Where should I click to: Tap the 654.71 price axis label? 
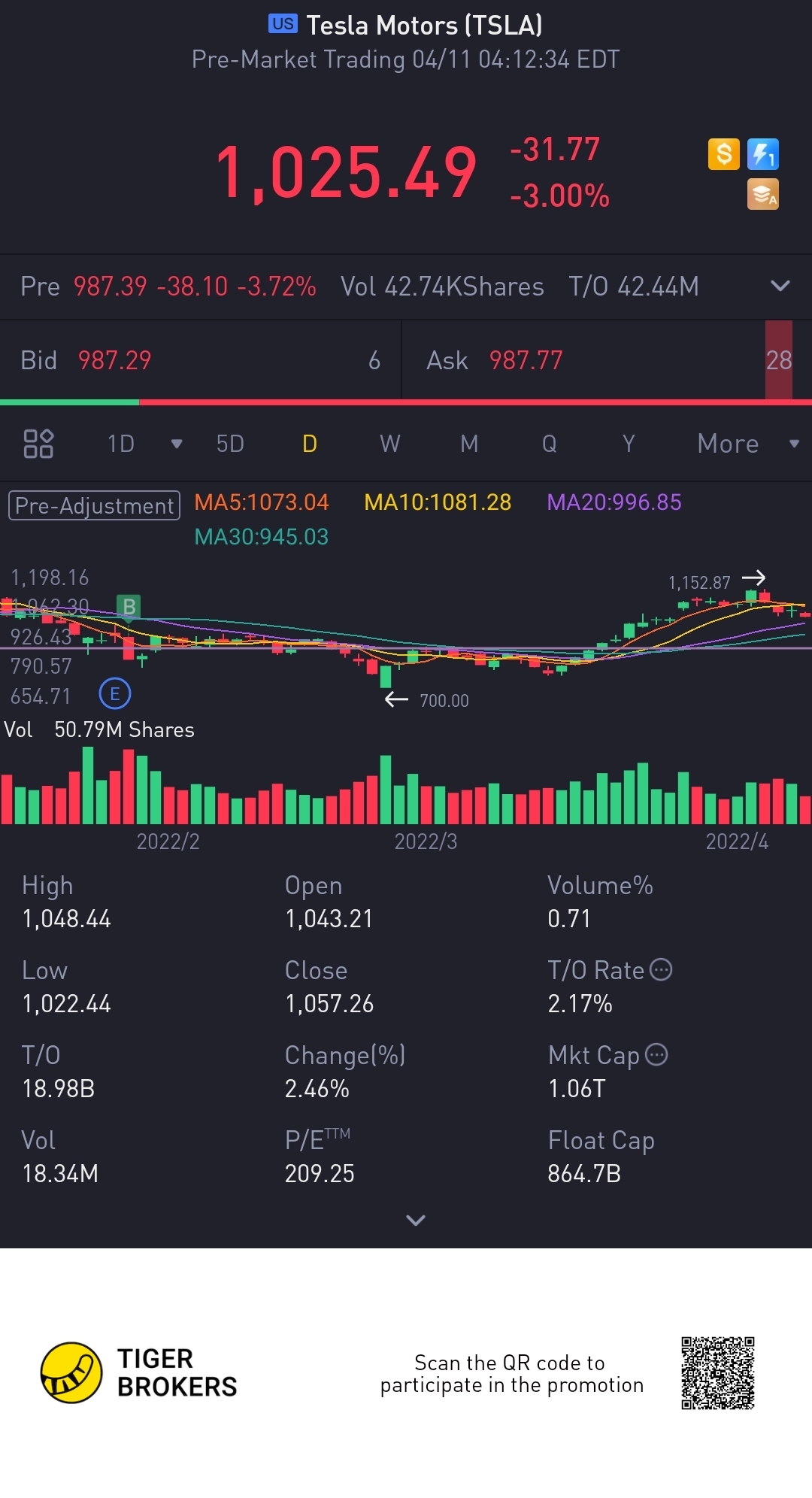[41, 696]
